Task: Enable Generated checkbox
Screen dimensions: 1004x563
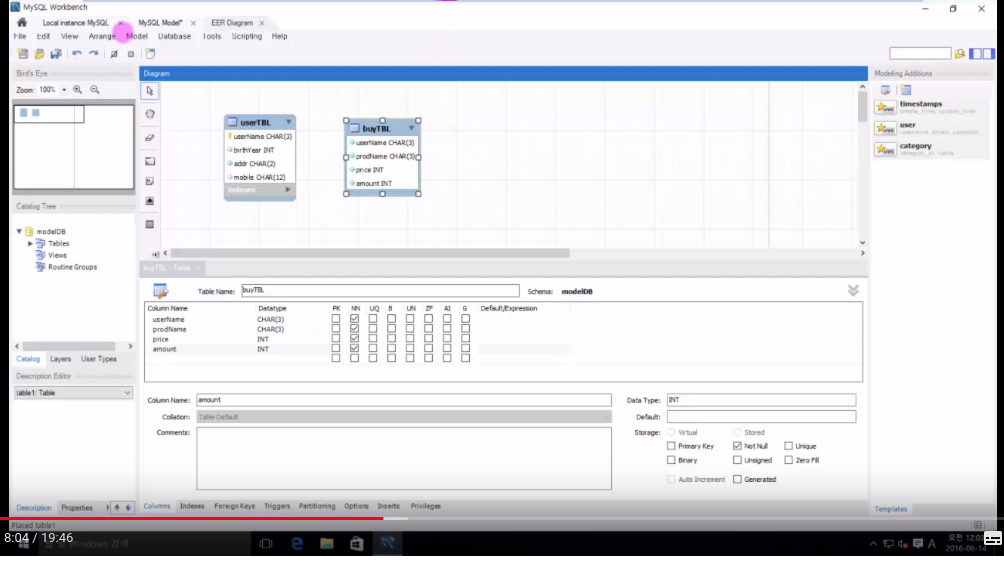Action: pos(737,479)
